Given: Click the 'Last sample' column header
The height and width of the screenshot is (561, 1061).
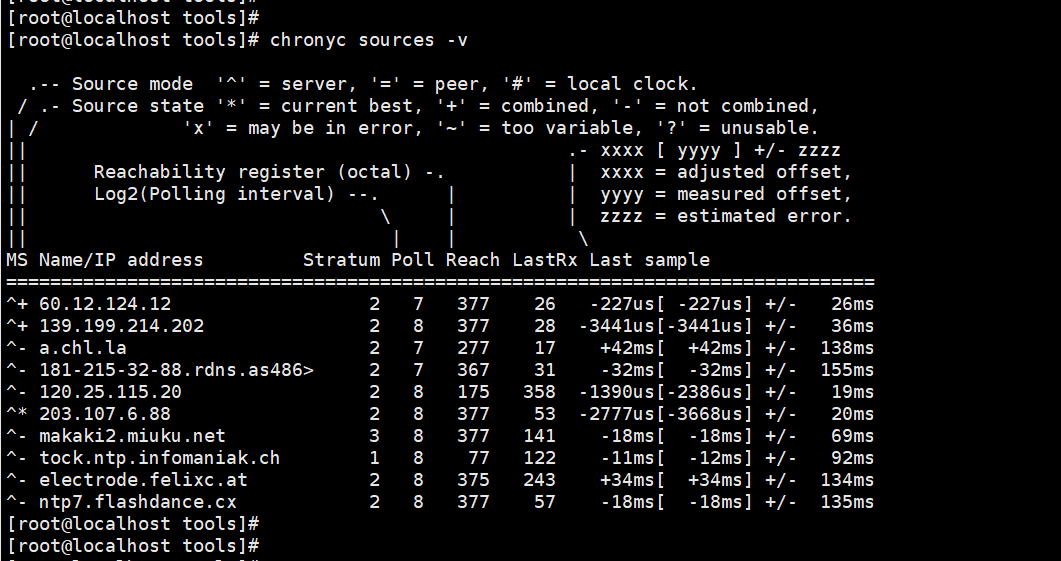Looking at the screenshot, I should [650, 260].
